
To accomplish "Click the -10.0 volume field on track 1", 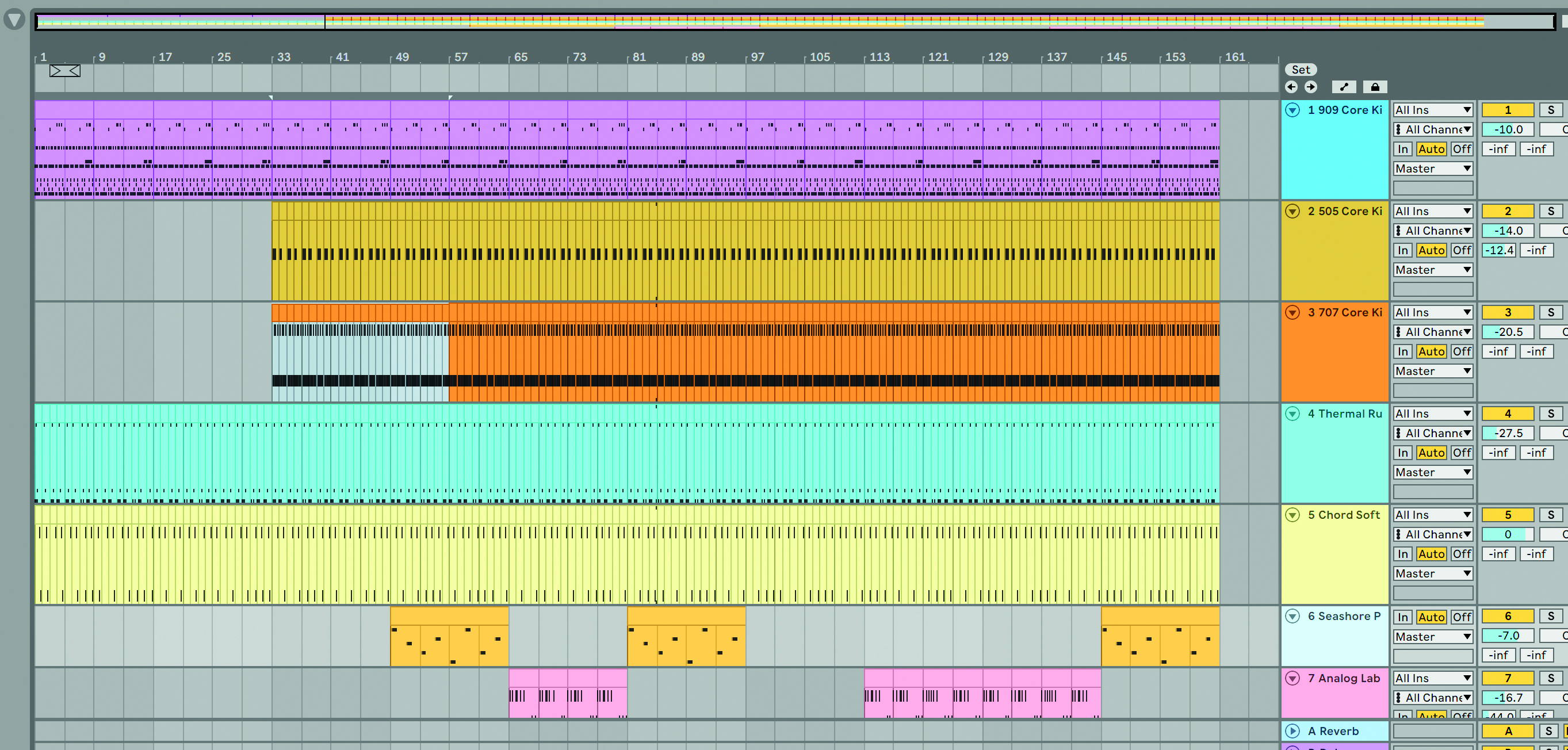I will [x=1507, y=129].
